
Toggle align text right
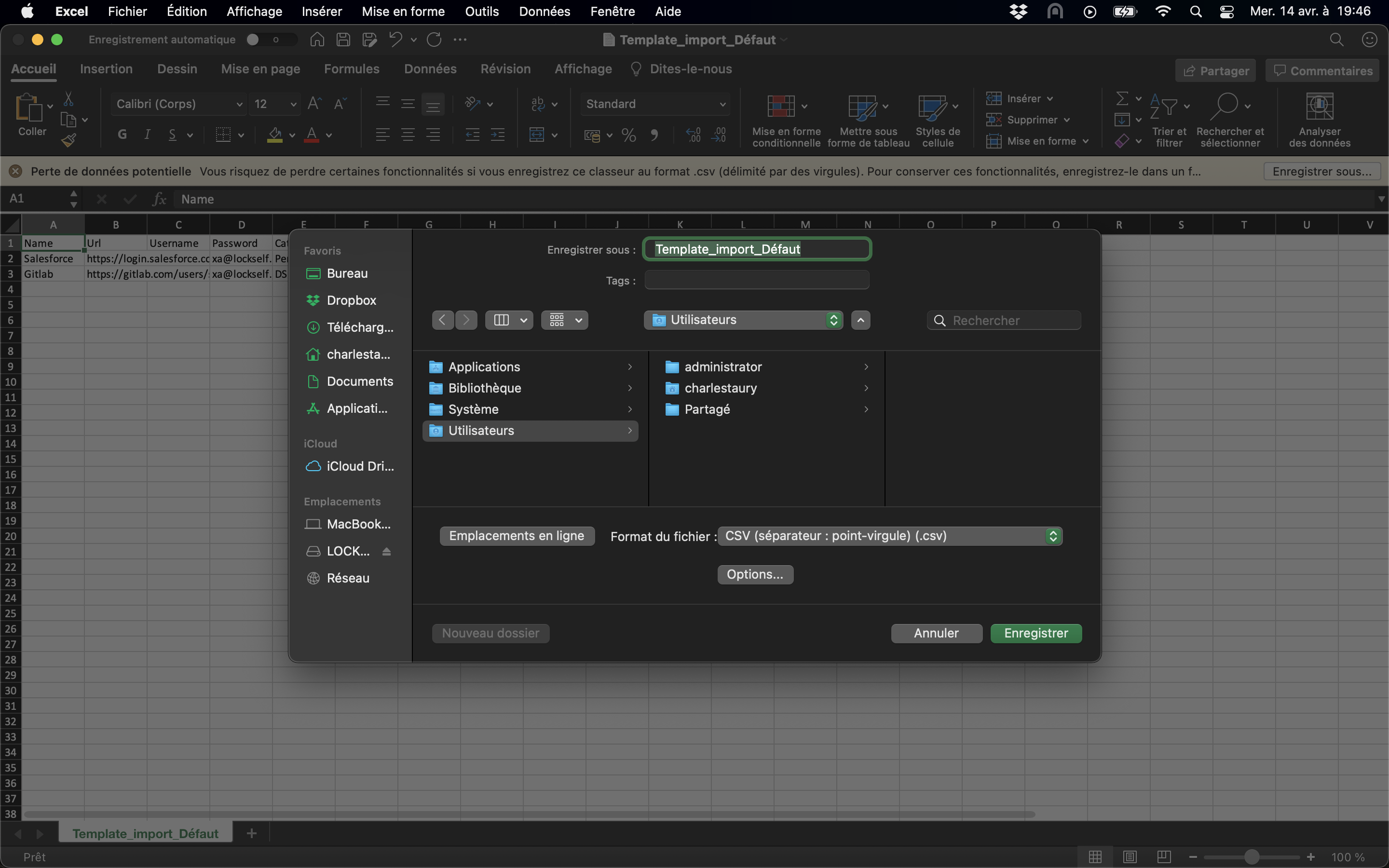pyautogui.click(x=434, y=135)
